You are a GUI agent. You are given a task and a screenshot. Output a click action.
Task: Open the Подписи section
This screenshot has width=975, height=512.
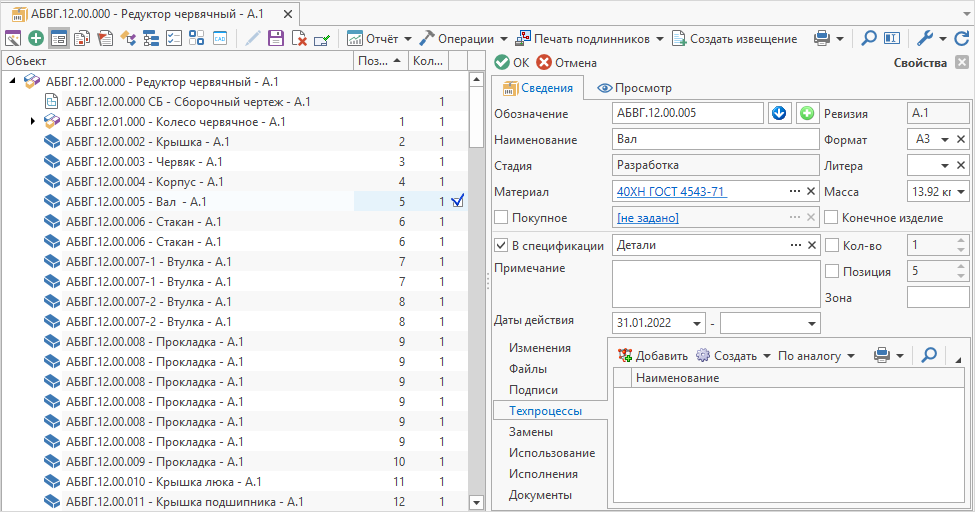pyautogui.click(x=534, y=390)
